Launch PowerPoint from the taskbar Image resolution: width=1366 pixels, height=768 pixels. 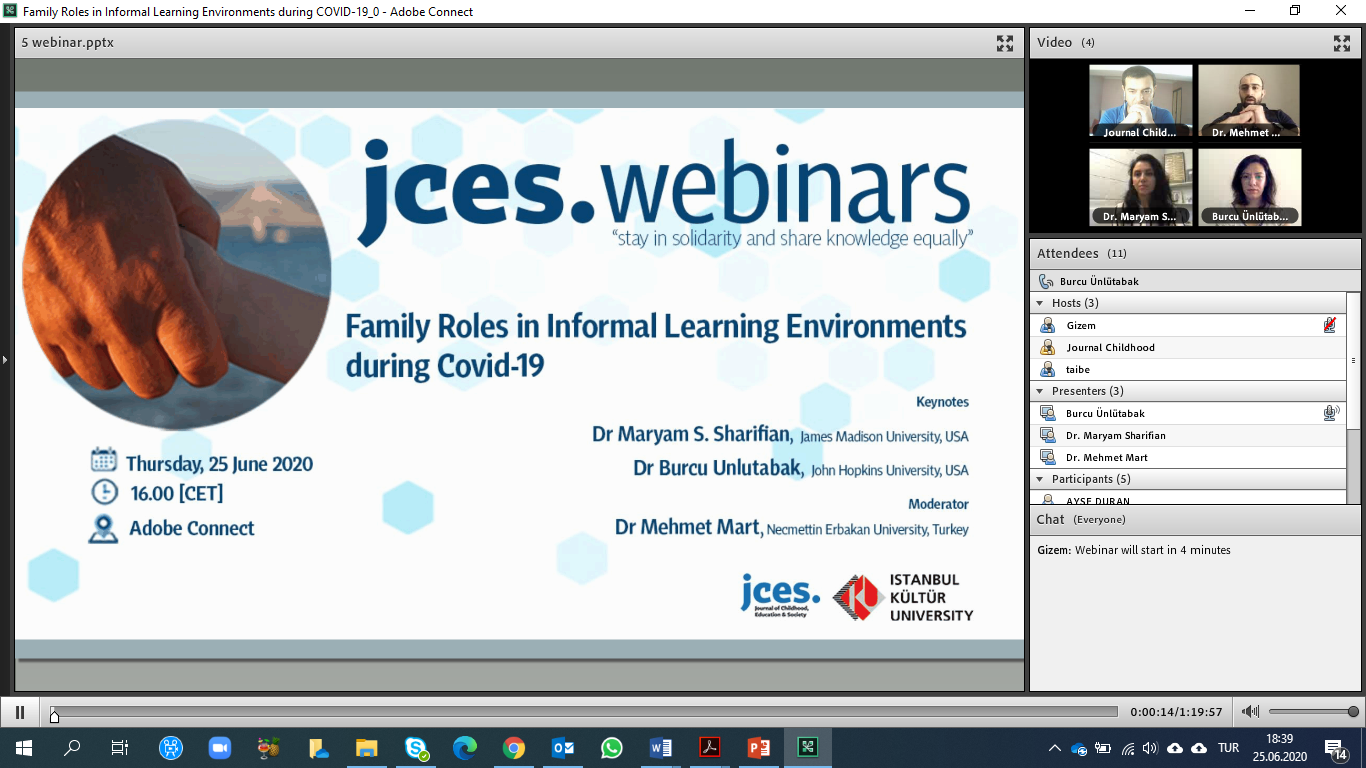[758, 748]
